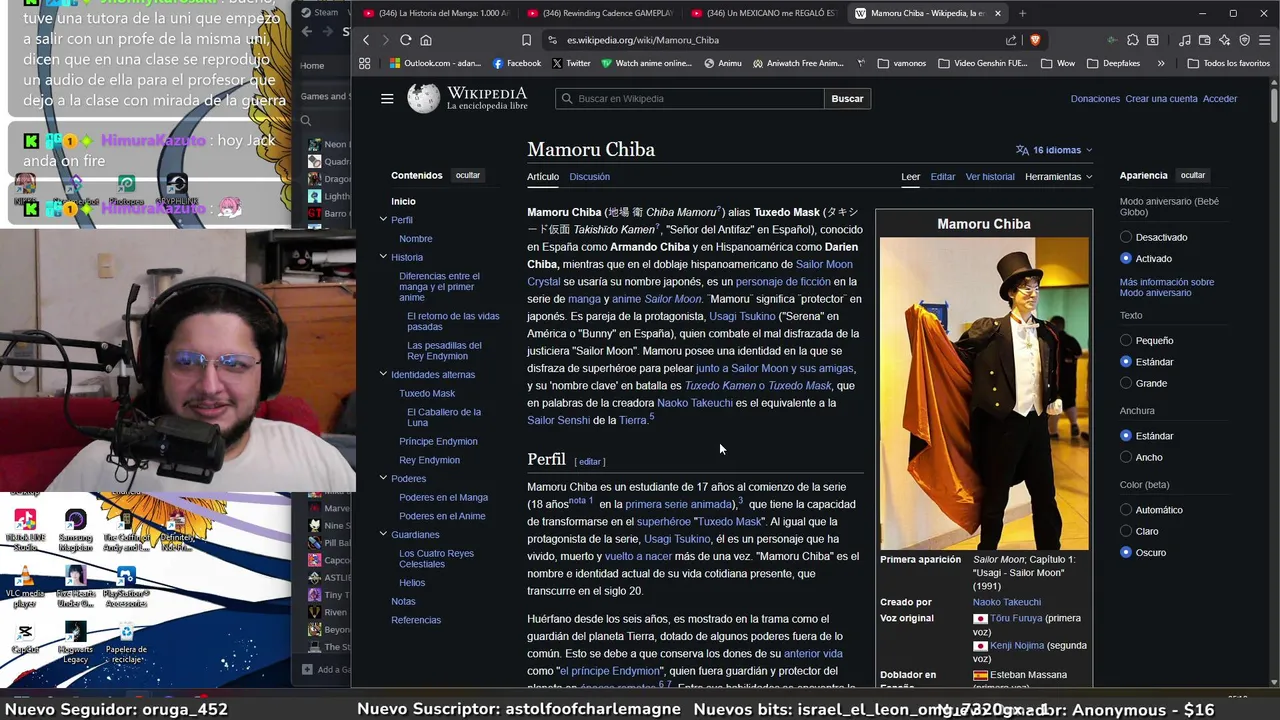Set text size to Grande
The width and height of the screenshot is (1280, 720).
pos(1126,383)
